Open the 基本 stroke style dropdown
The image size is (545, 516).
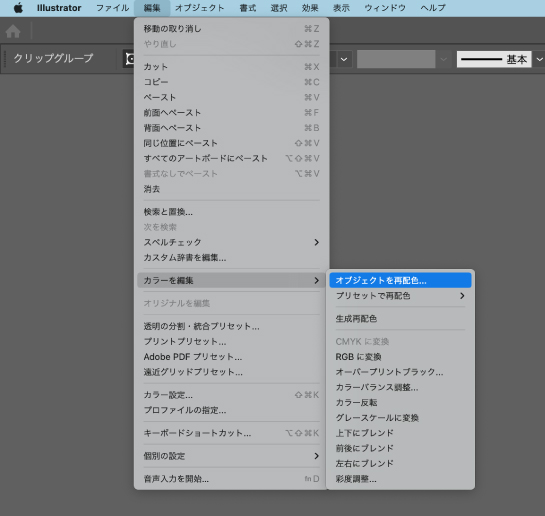[x=539, y=59]
